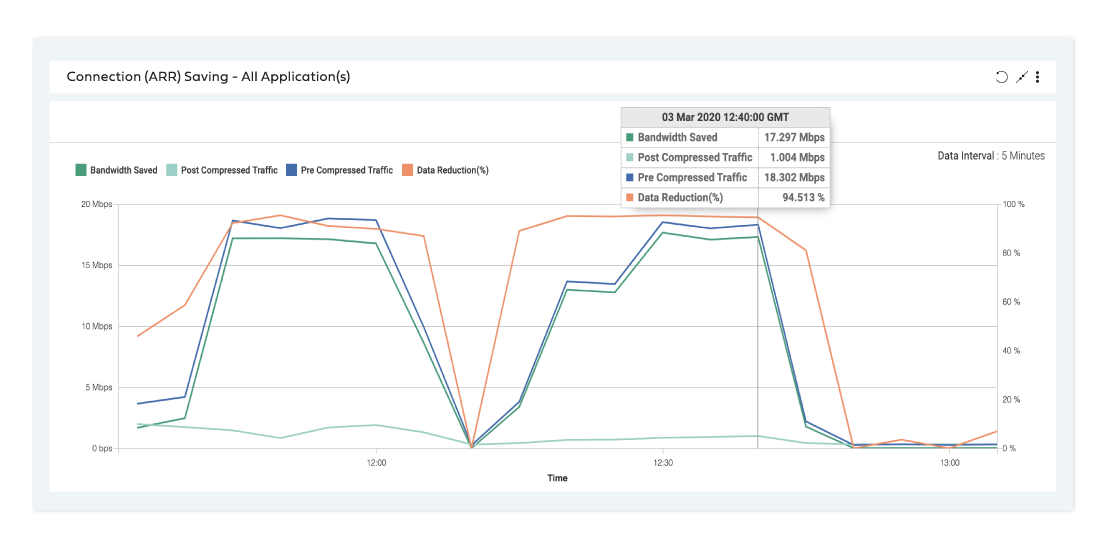Click the 18.302 Mbps value in tooltip
Image resolution: width=1105 pixels, height=547 pixels.
coord(794,178)
